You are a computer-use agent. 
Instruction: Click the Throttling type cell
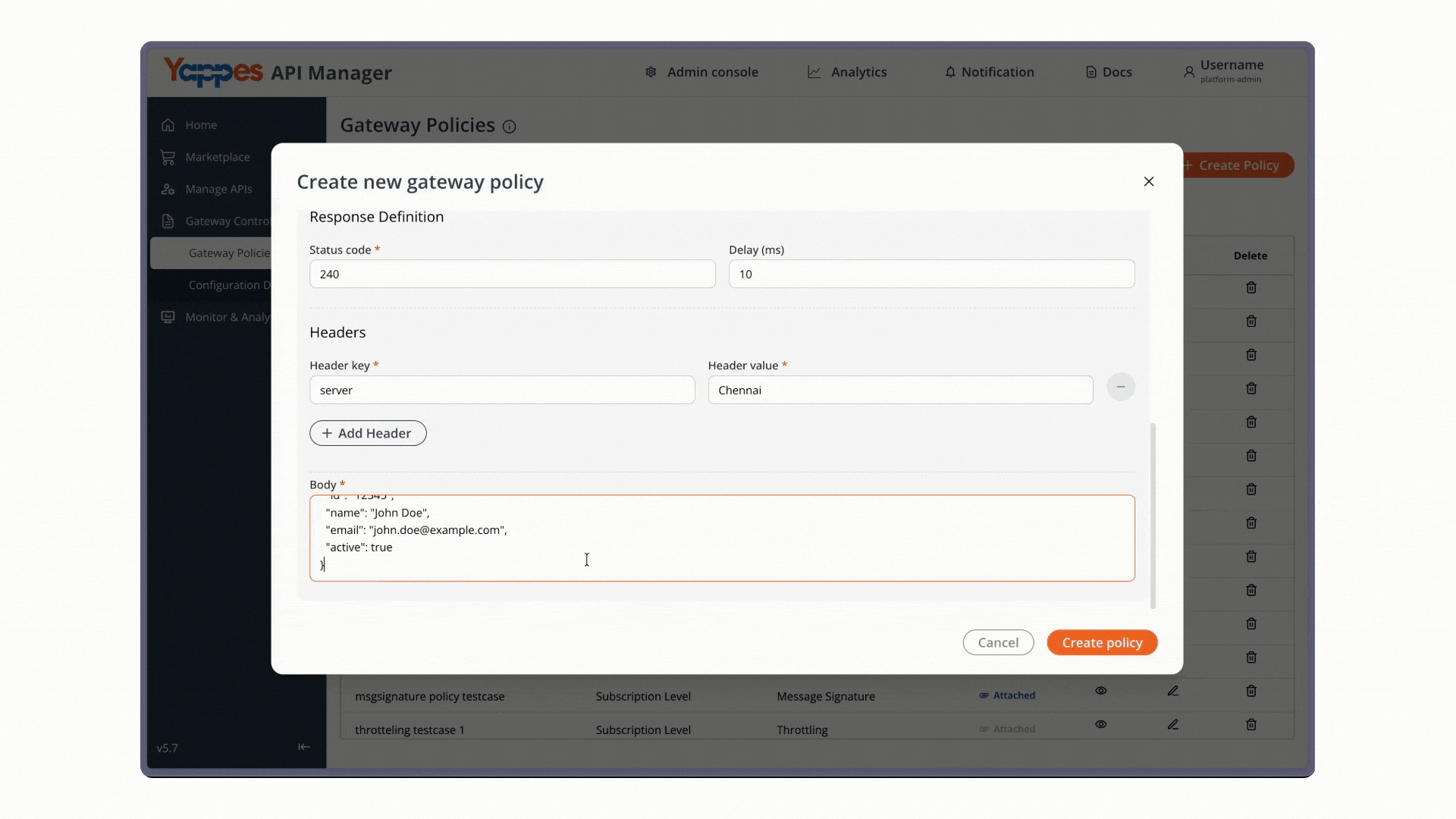pyautogui.click(x=802, y=730)
